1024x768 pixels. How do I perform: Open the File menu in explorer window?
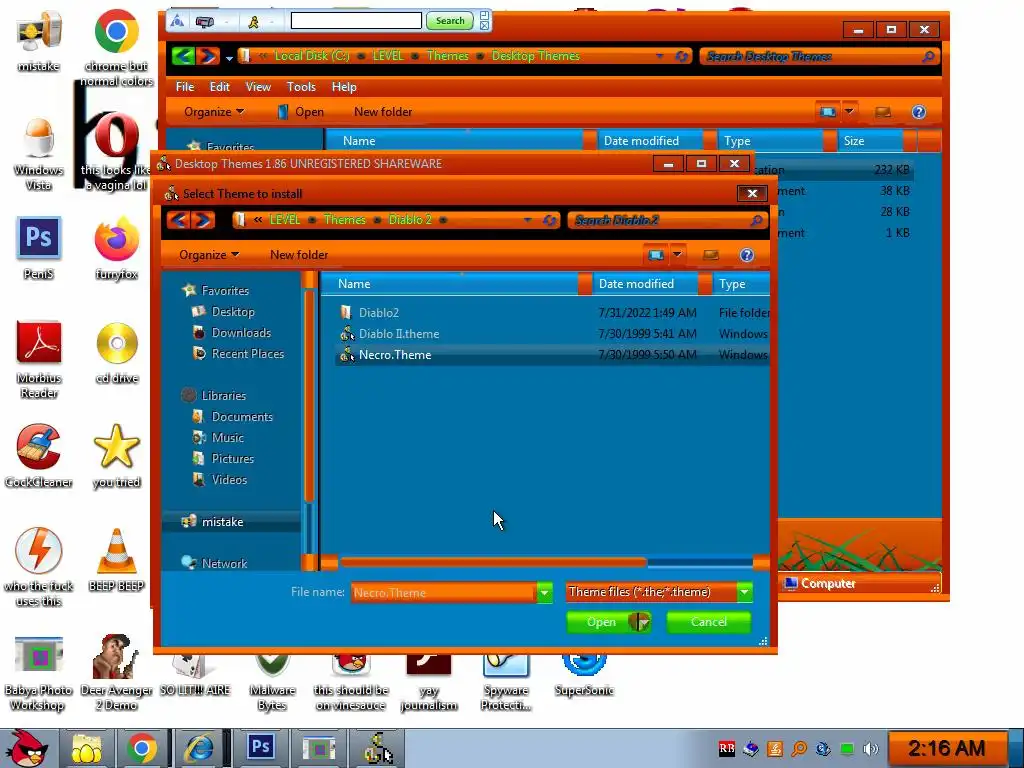pos(185,87)
